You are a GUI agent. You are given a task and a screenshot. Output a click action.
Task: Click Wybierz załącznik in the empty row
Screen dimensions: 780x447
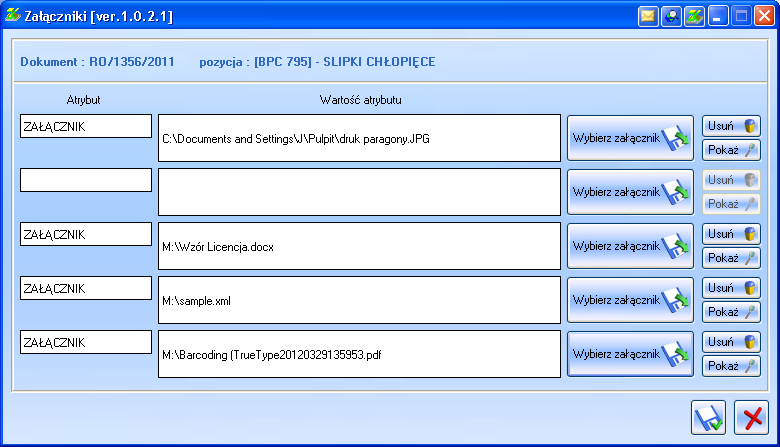630,192
